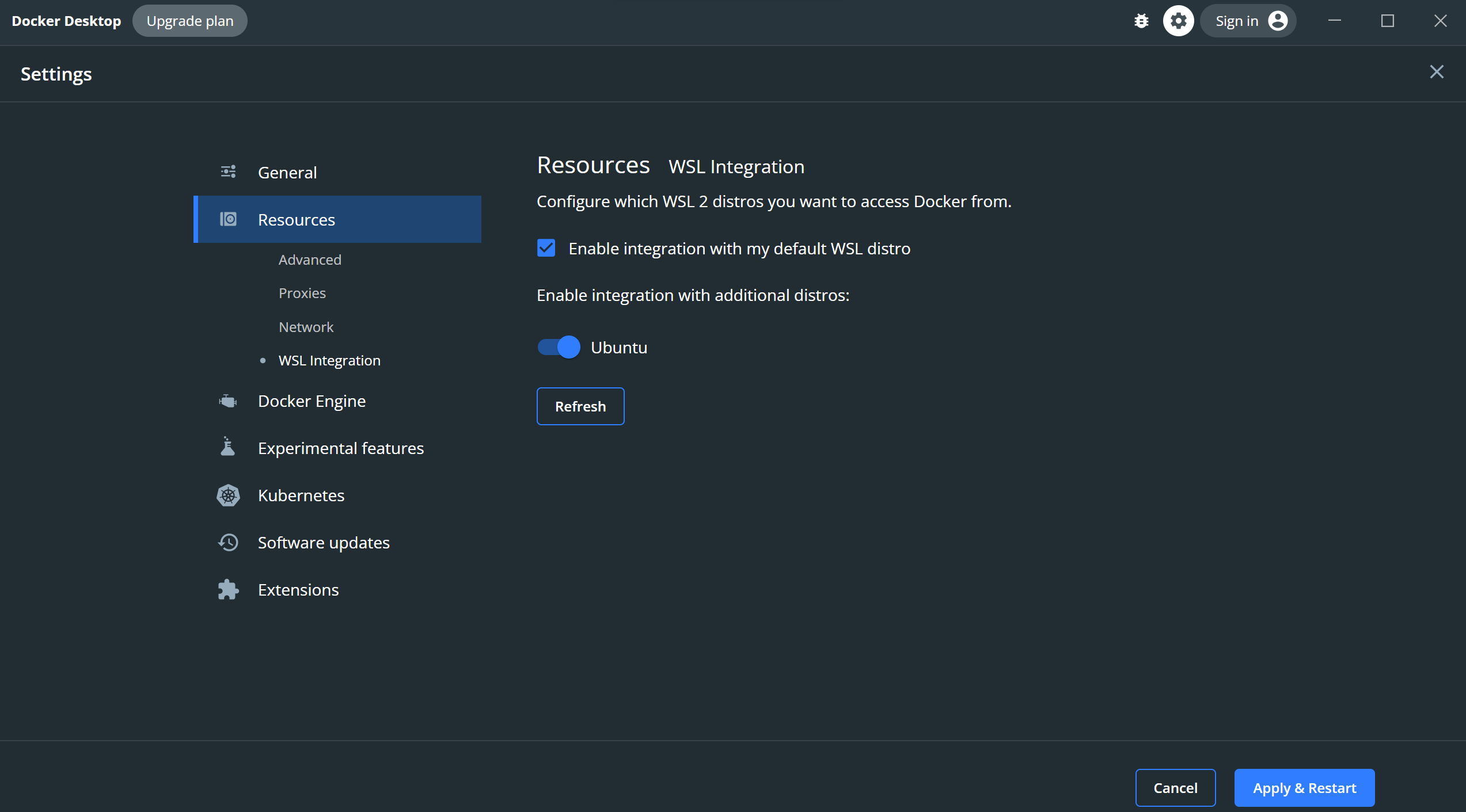Screen dimensions: 1466x812
Task: Select the WSL Integration subsection
Action: point(329,360)
